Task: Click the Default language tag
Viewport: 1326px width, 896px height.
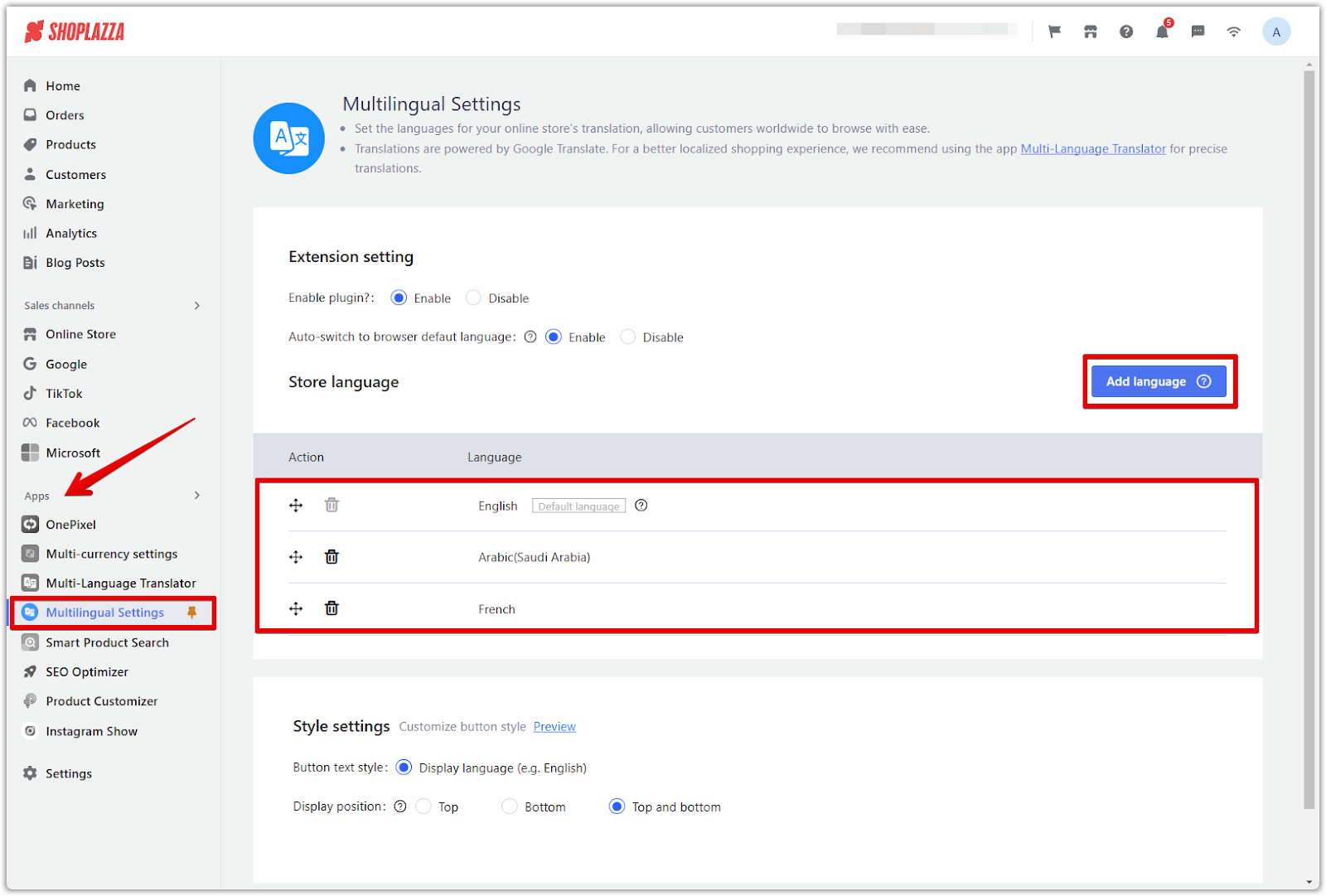Action: [x=578, y=506]
